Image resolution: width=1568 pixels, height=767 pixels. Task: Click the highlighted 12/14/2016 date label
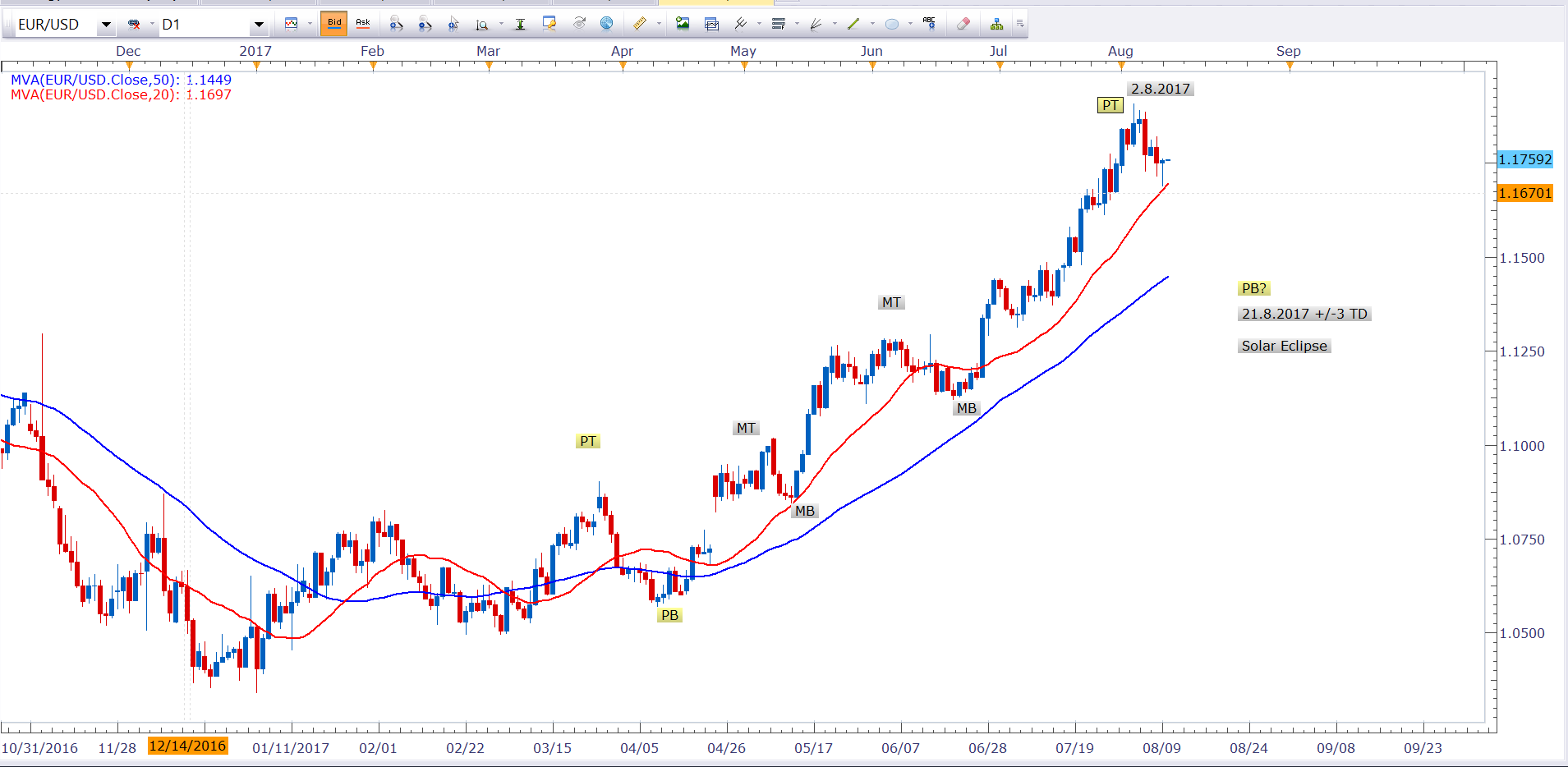pos(187,746)
